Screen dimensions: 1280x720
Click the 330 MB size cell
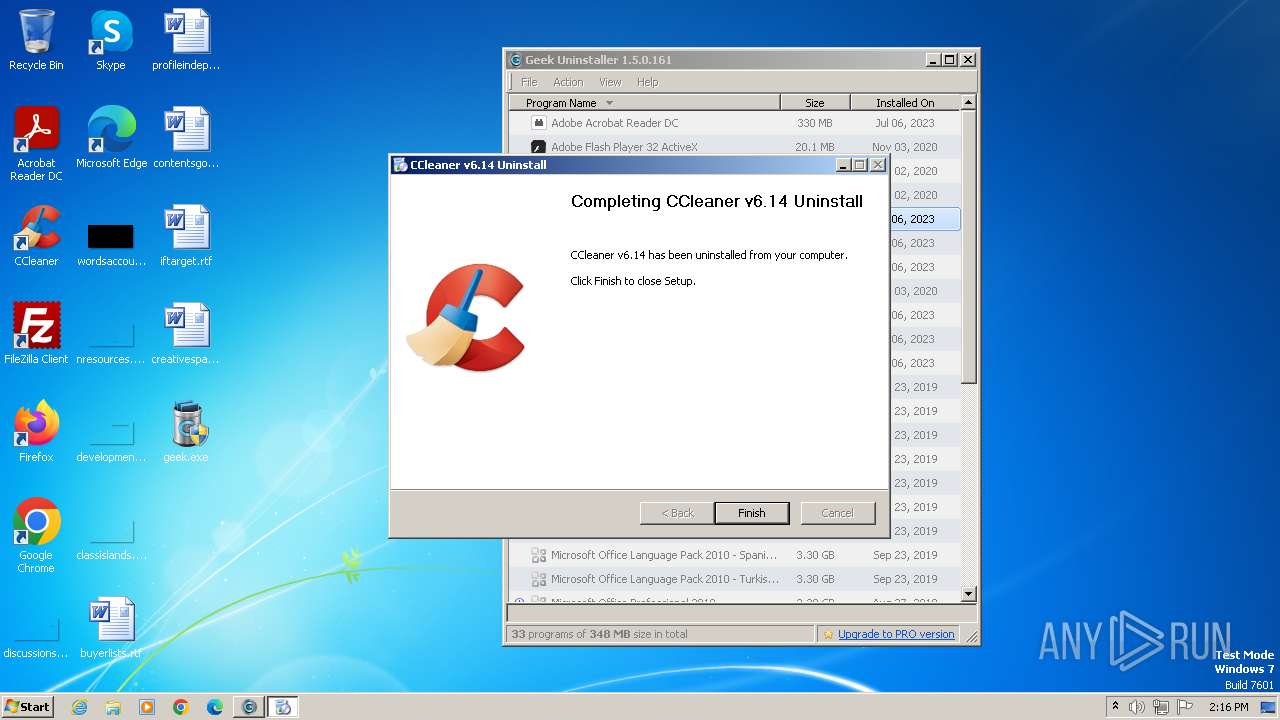tap(814, 123)
